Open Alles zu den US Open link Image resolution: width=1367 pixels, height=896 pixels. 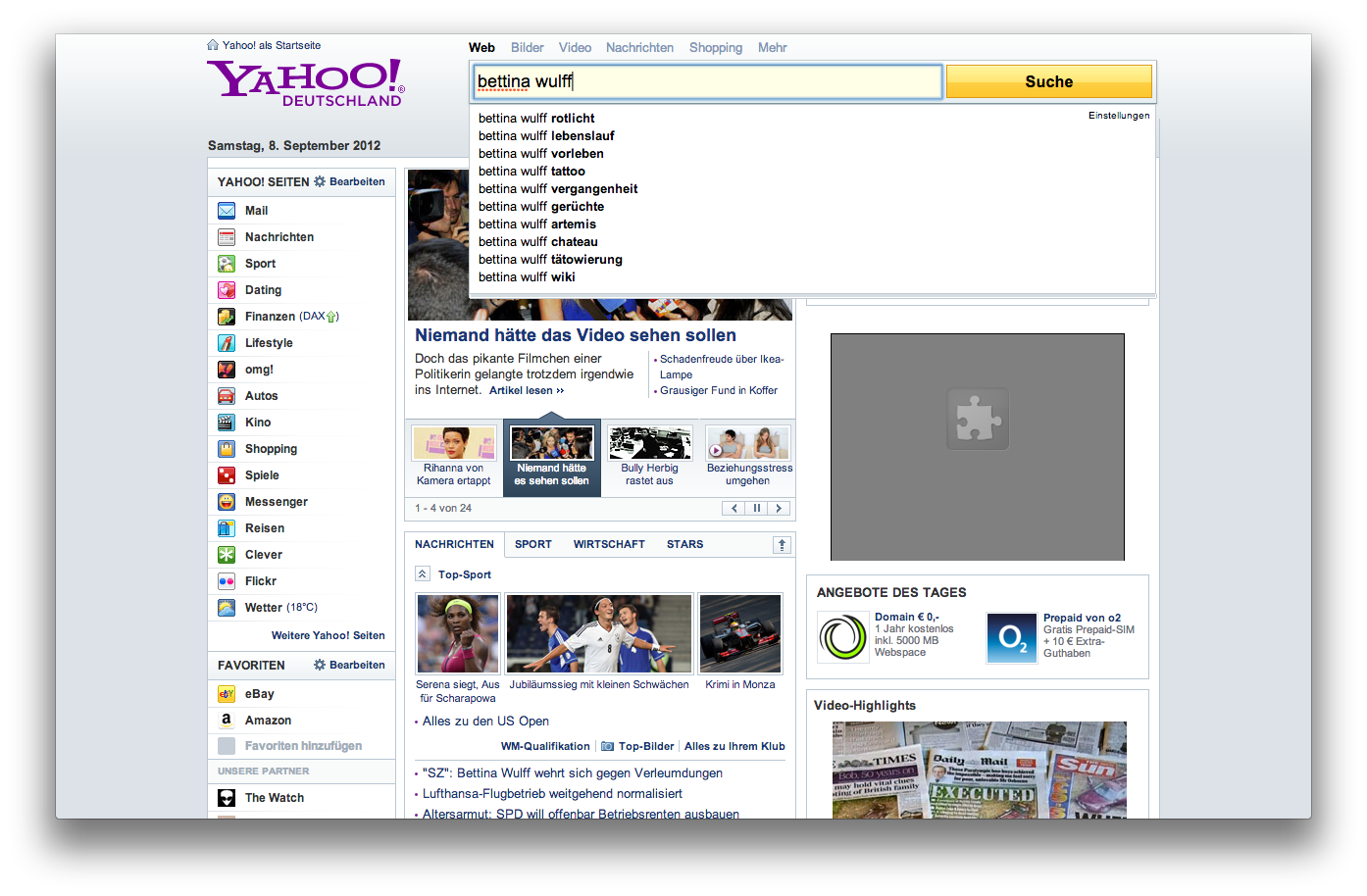coord(485,722)
